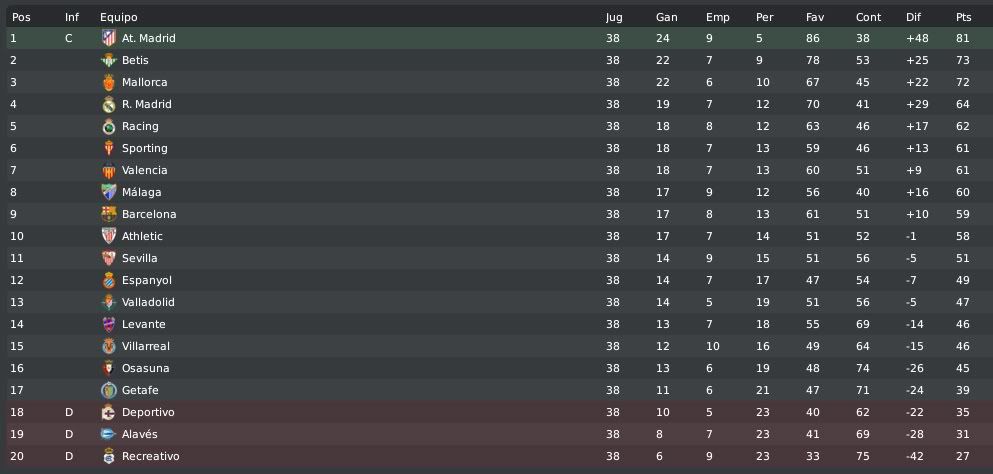Sort table by Pts column header
This screenshot has height=474, width=993.
pyautogui.click(x=963, y=17)
